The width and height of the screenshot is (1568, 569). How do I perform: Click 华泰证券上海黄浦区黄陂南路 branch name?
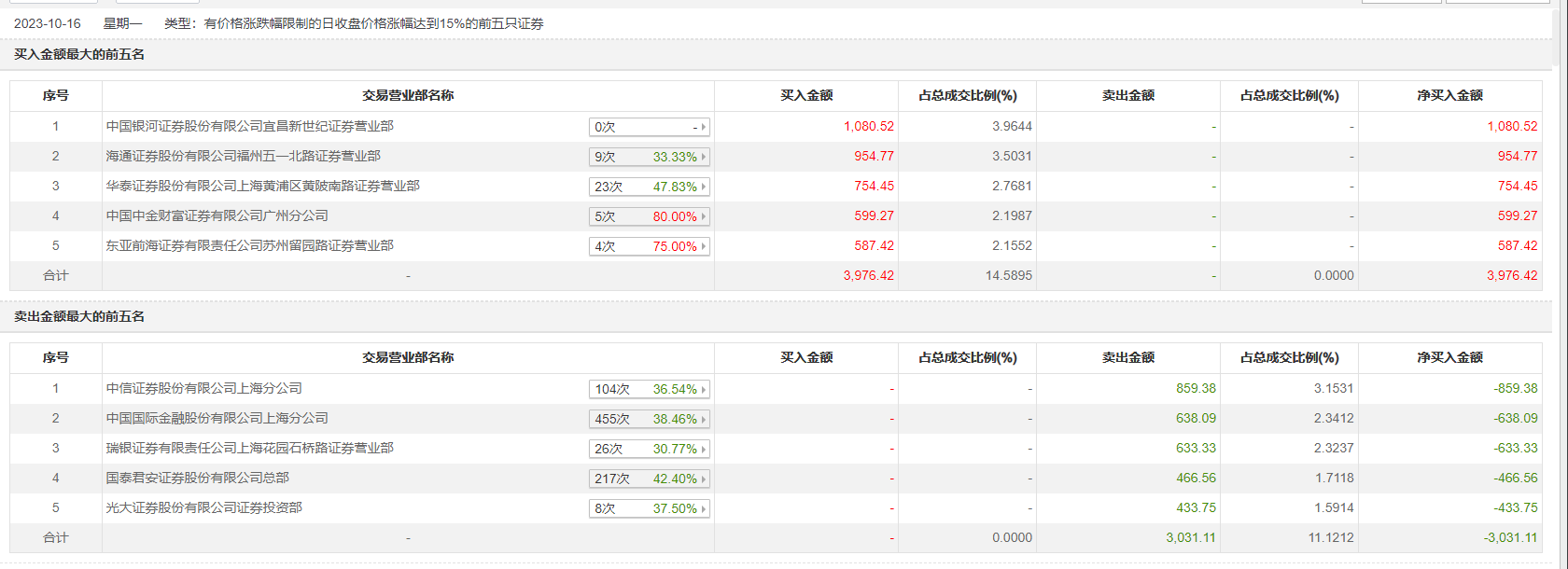tap(263, 186)
